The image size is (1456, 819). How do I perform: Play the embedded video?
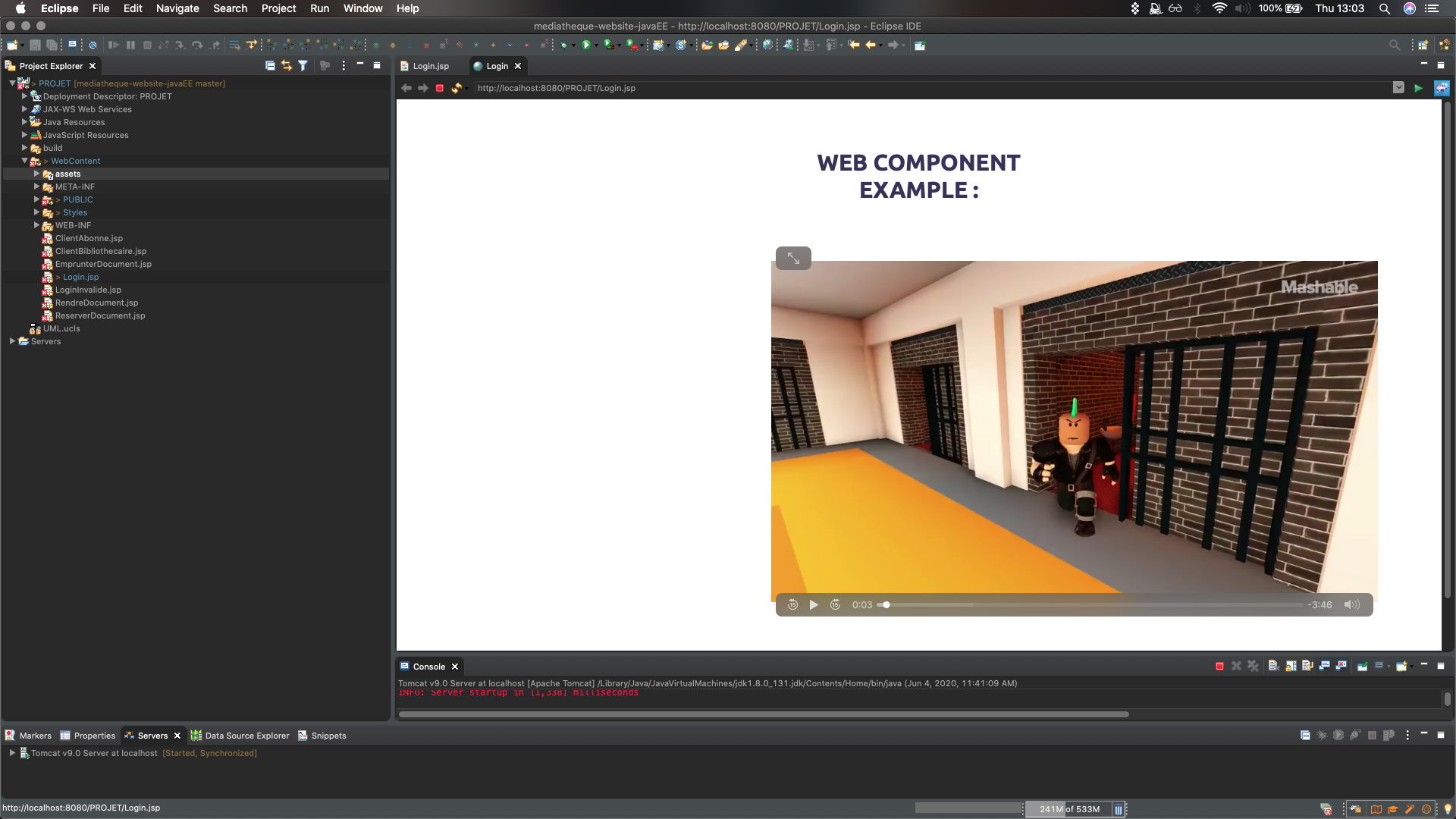(x=814, y=605)
